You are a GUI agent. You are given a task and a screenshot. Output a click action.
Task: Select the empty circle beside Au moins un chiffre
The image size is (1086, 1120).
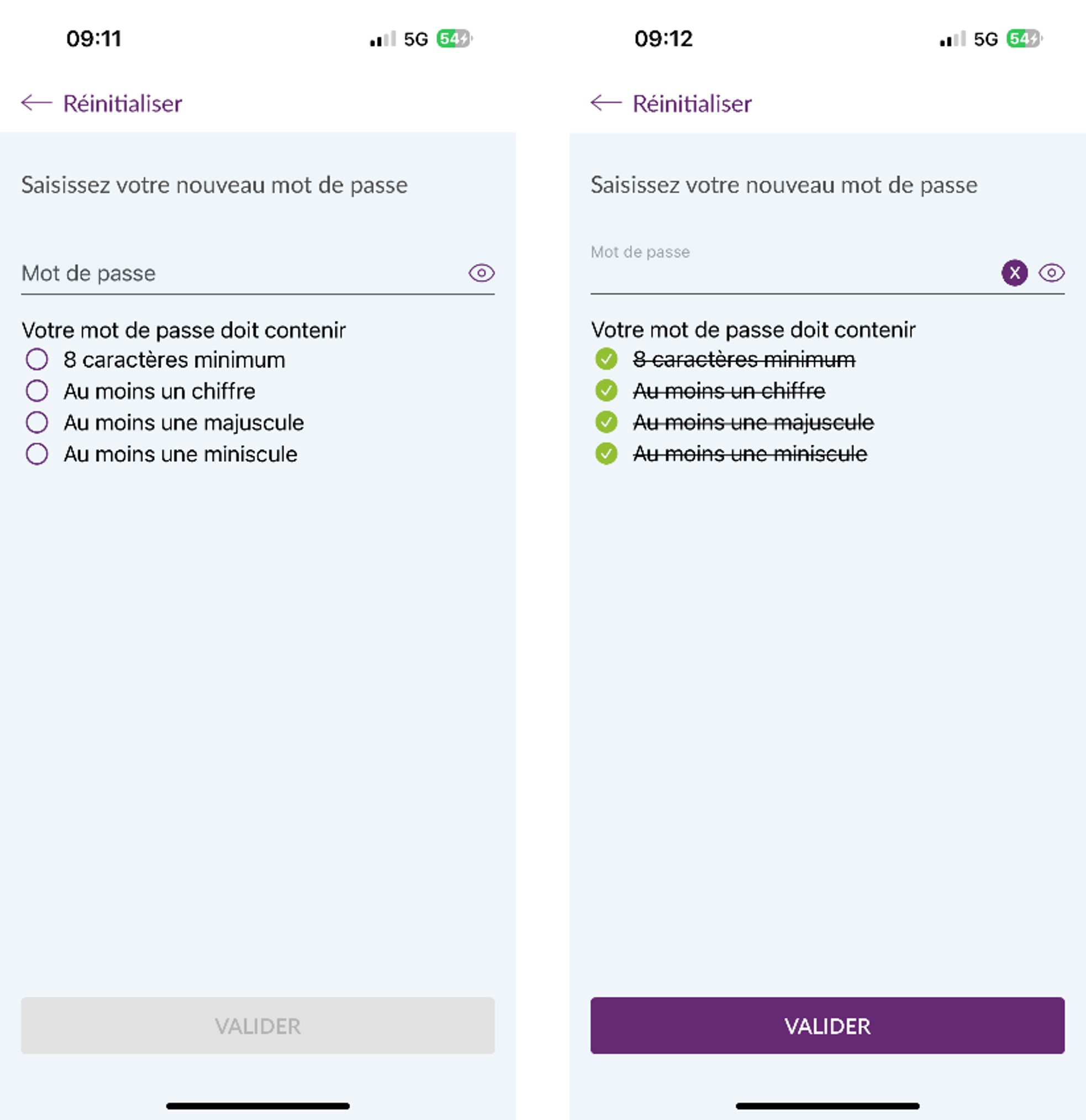37,391
